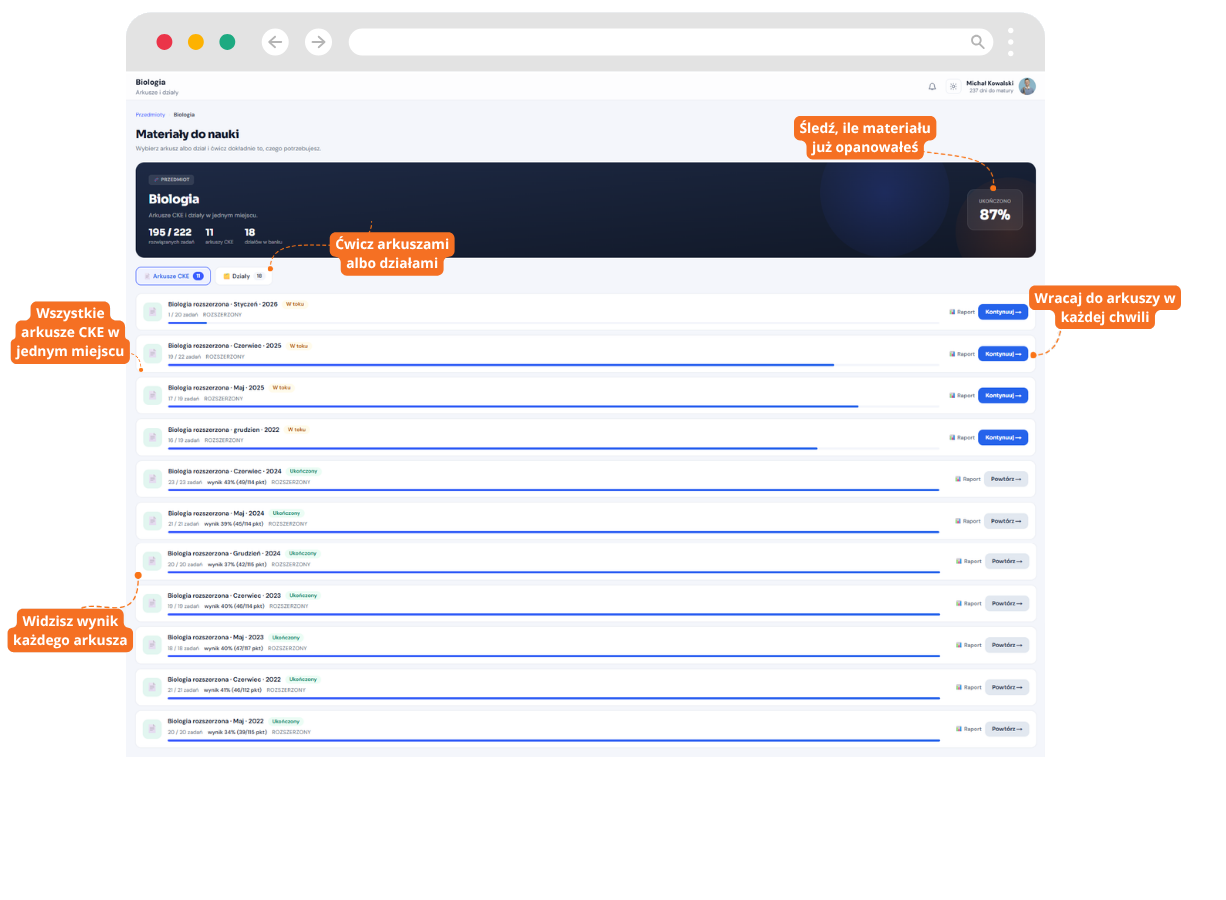
Task: Click the sheet icon for Czerwiec 2024
Action: coord(152,479)
